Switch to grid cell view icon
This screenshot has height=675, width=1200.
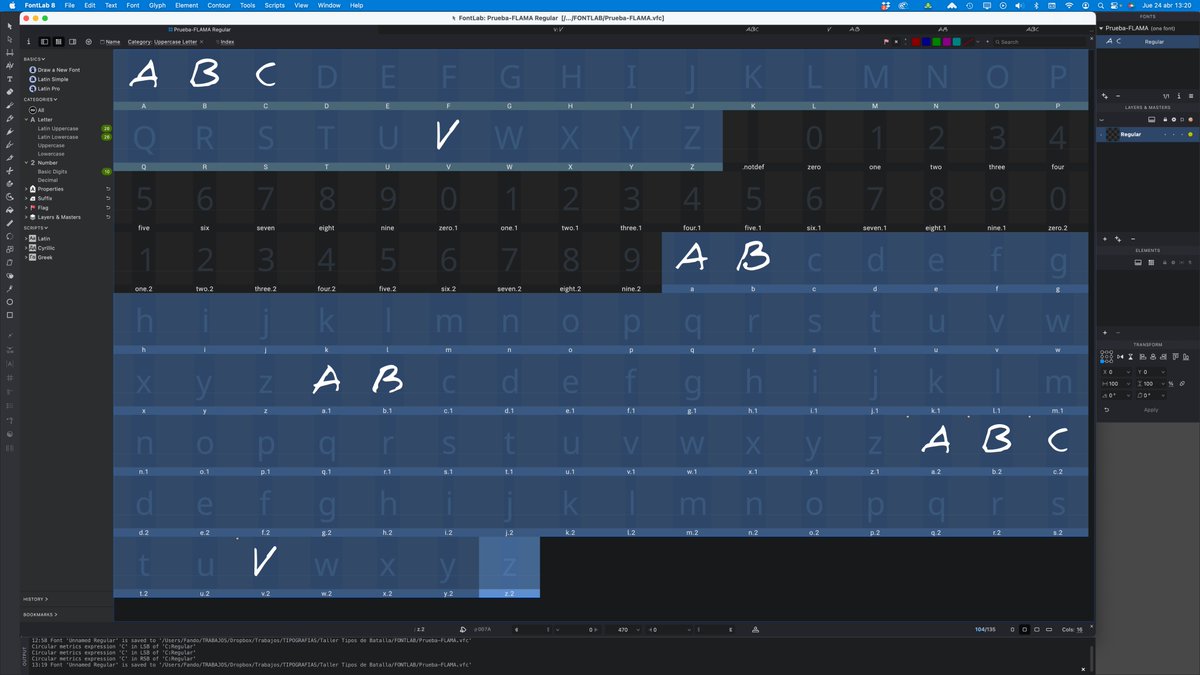pyautogui.click(x=58, y=42)
